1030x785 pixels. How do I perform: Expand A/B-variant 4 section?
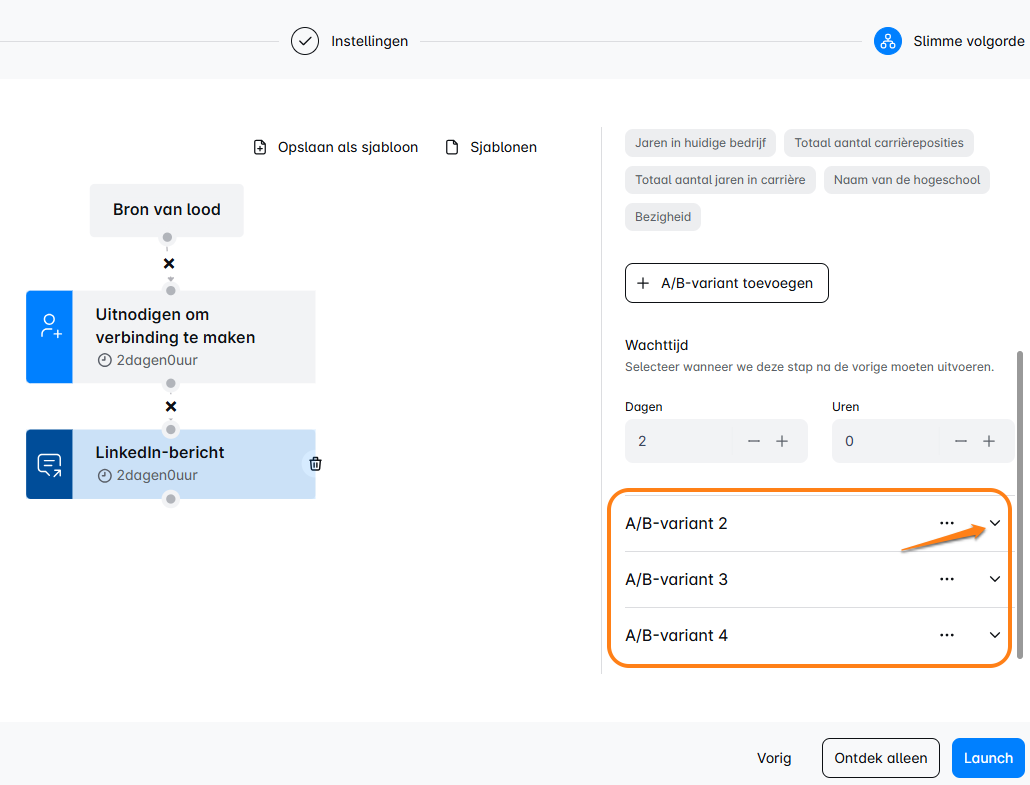tap(995, 635)
